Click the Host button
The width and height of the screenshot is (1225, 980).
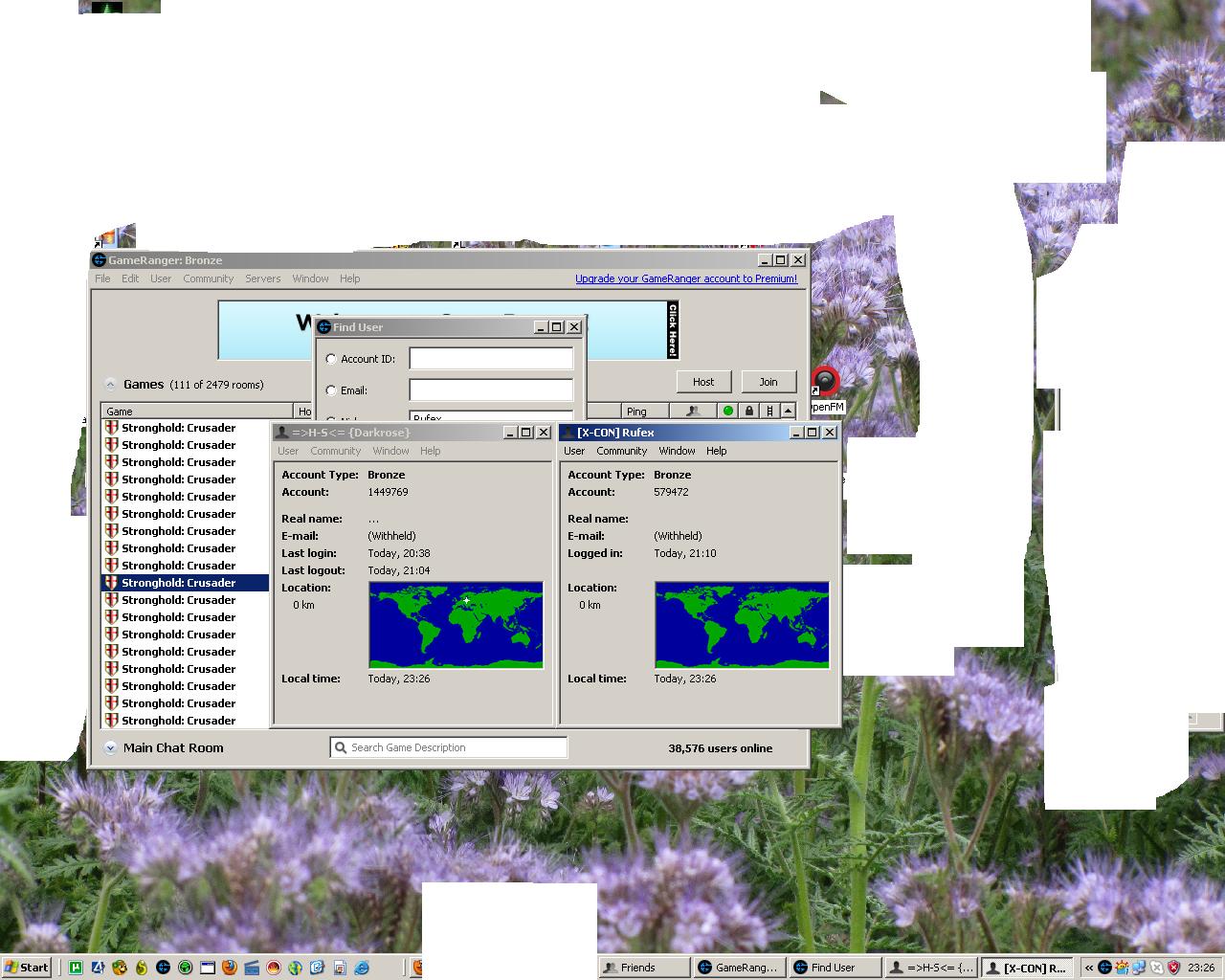point(703,382)
